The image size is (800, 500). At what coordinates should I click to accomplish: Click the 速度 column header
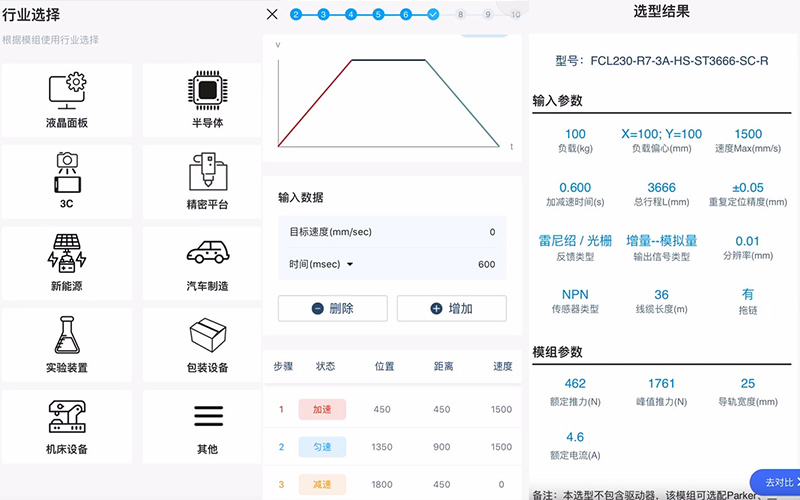pos(503,366)
